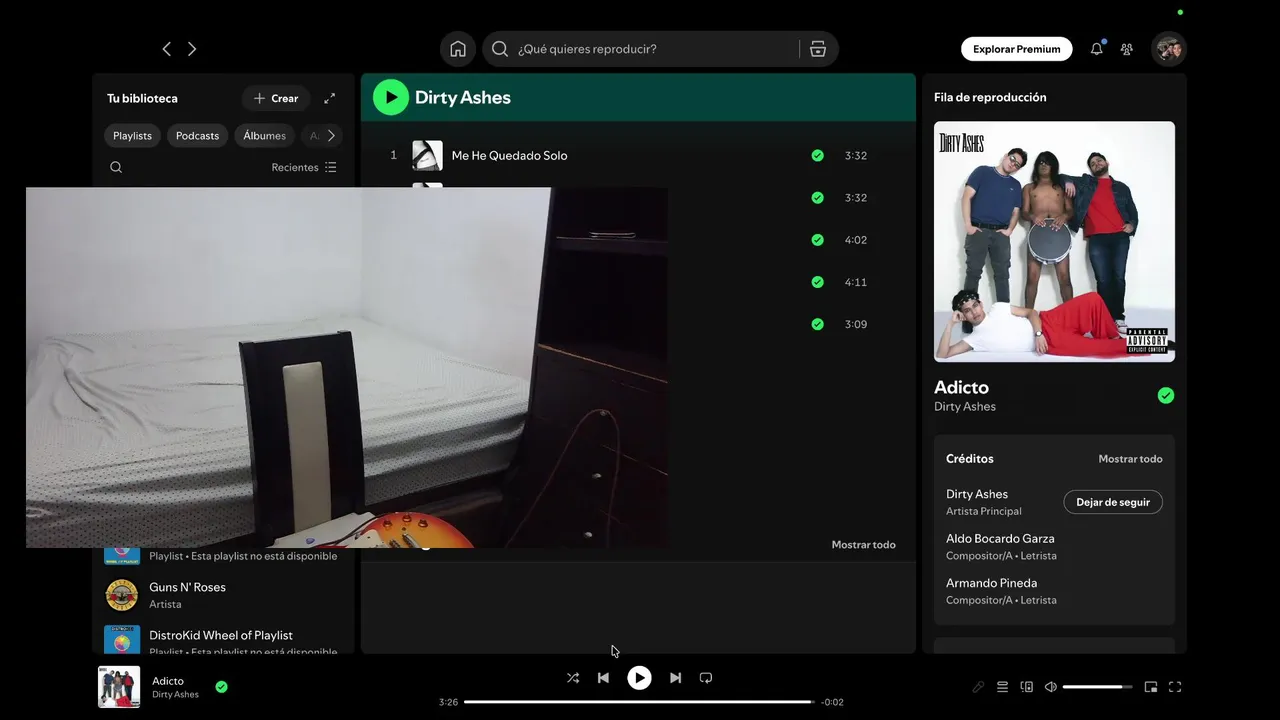Toggle shuffle in the player bar
Screen dimensions: 1280x720
573,678
